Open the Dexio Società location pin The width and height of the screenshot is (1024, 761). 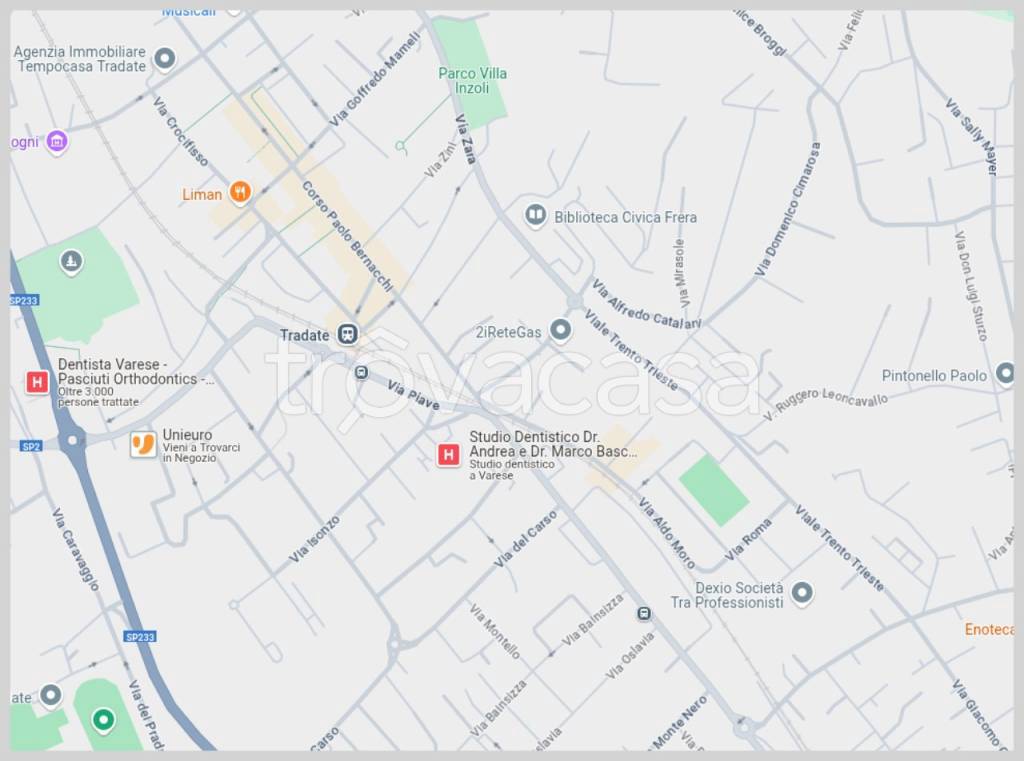[802, 593]
